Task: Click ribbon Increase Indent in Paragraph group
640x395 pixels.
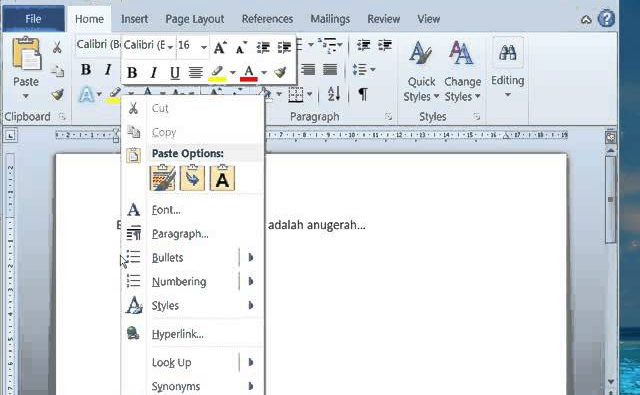Action: click(385, 45)
